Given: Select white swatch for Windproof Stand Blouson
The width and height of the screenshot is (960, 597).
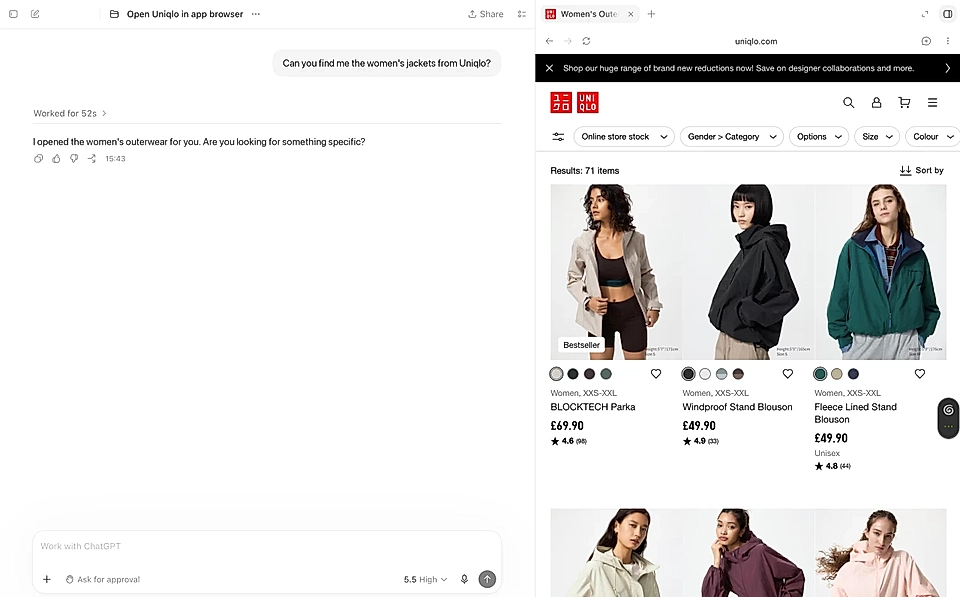Looking at the screenshot, I should point(705,374).
